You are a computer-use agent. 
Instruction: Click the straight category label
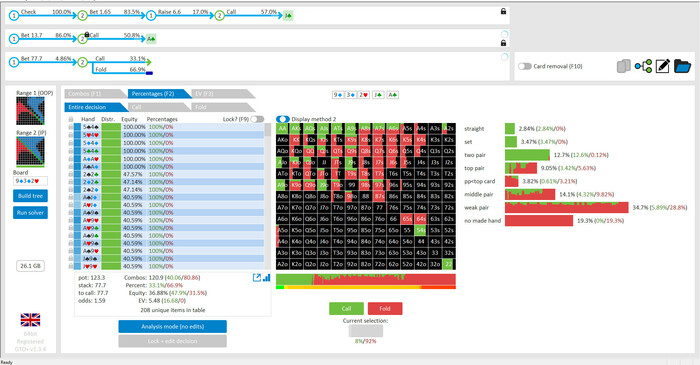click(474, 129)
